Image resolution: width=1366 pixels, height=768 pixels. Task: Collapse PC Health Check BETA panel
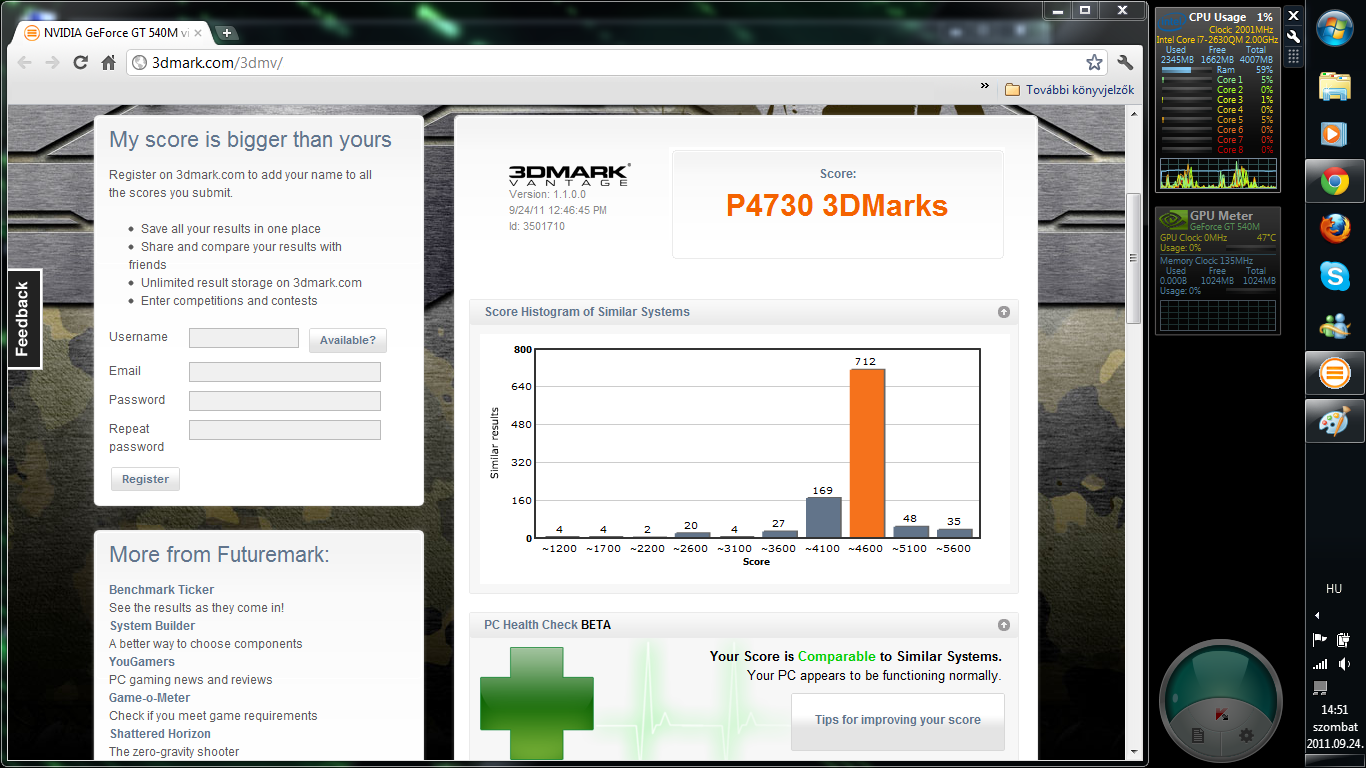click(x=1003, y=625)
